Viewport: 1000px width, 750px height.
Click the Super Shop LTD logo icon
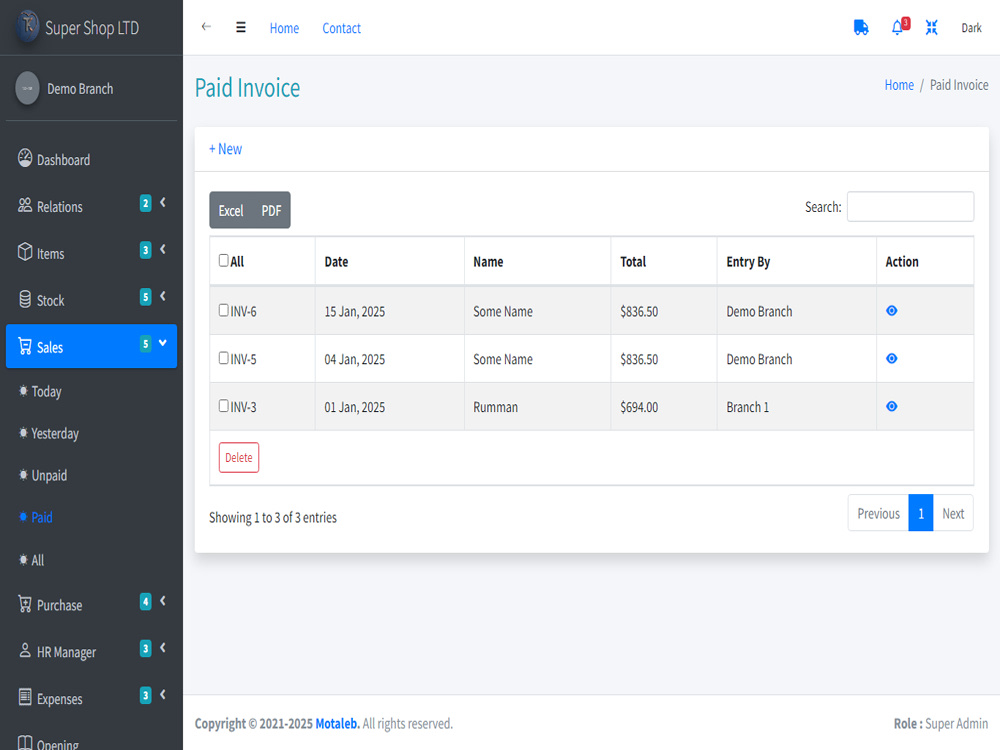pos(27,26)
